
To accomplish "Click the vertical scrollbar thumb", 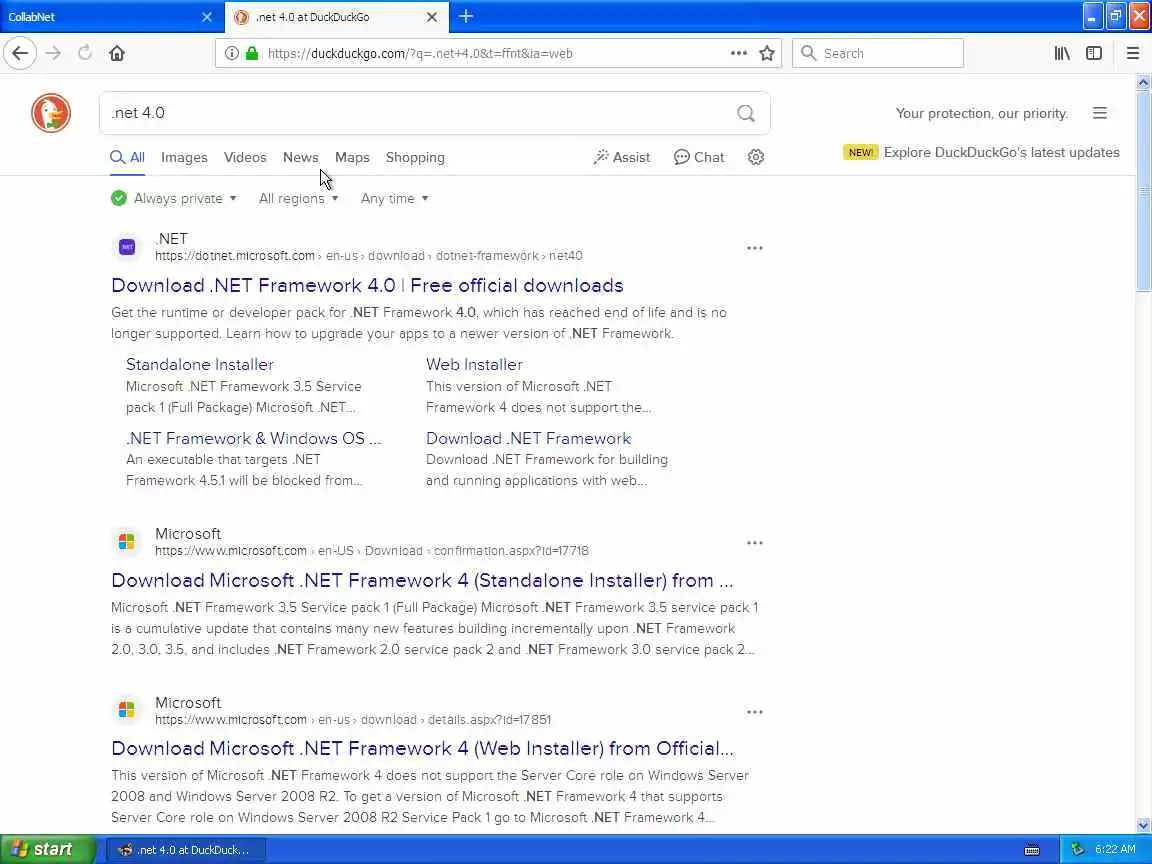I will [x=1143, y=191].
